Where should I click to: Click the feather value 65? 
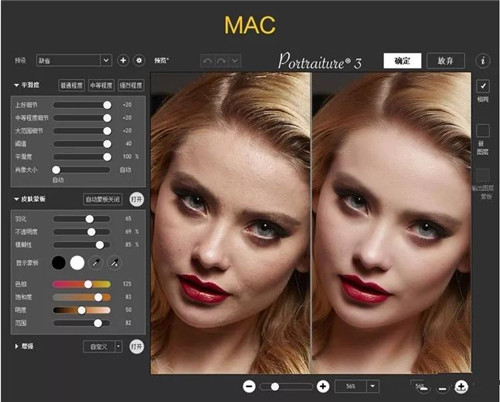pos(128,219)
